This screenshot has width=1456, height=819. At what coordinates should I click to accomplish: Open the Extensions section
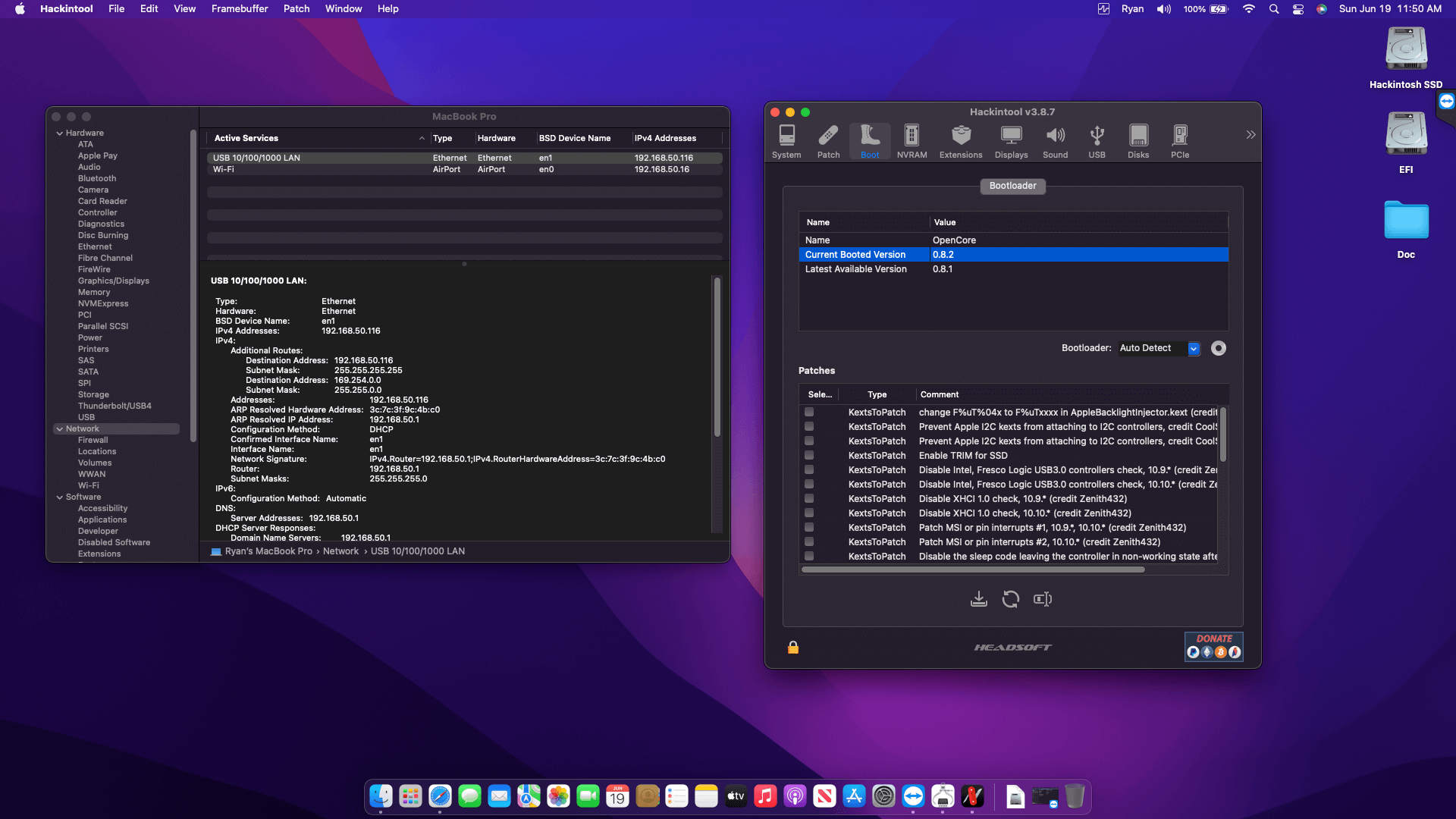click(x=961, y=142)
